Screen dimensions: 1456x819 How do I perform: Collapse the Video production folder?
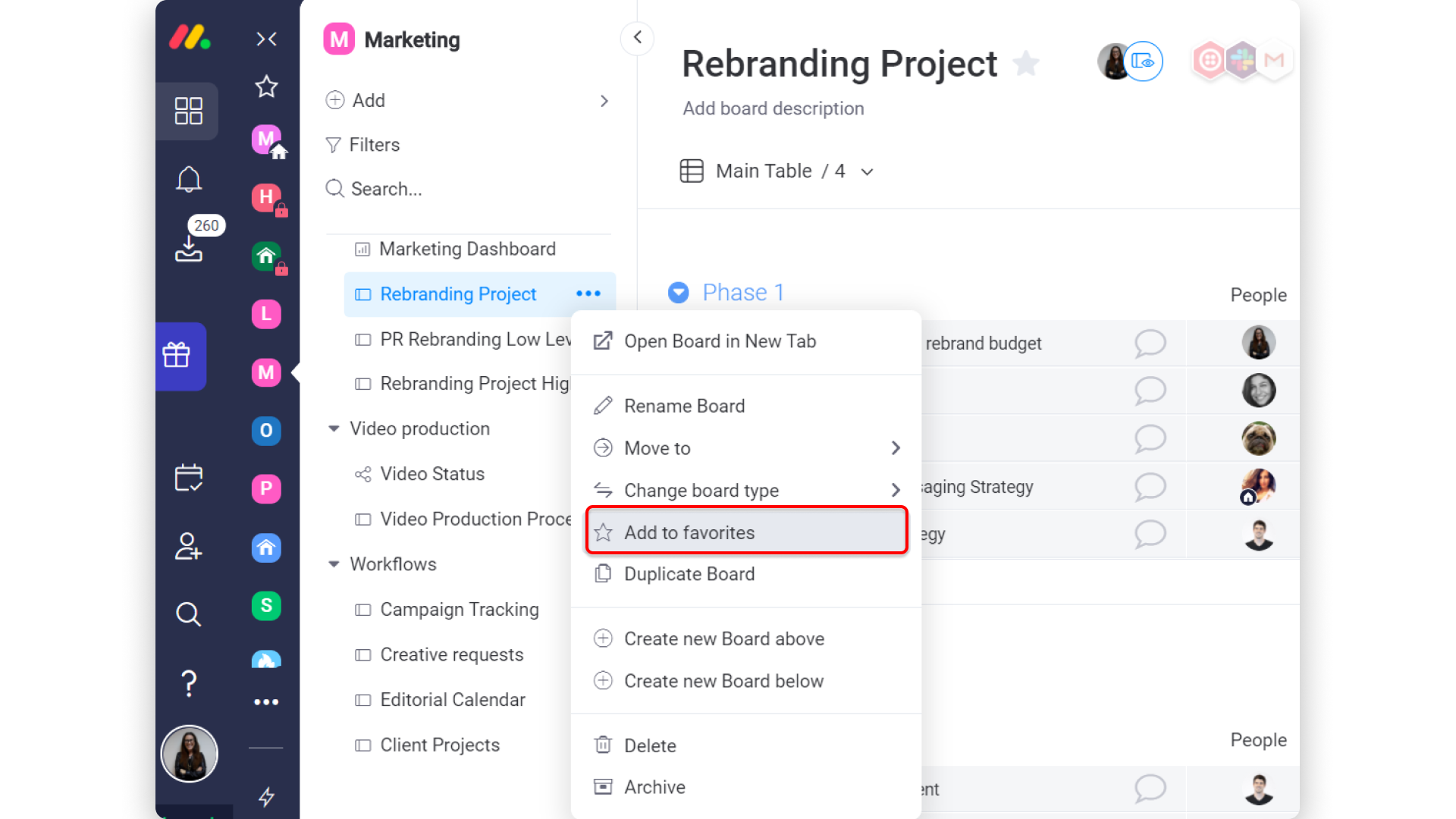pyautogui.click(x=334, y=429)
